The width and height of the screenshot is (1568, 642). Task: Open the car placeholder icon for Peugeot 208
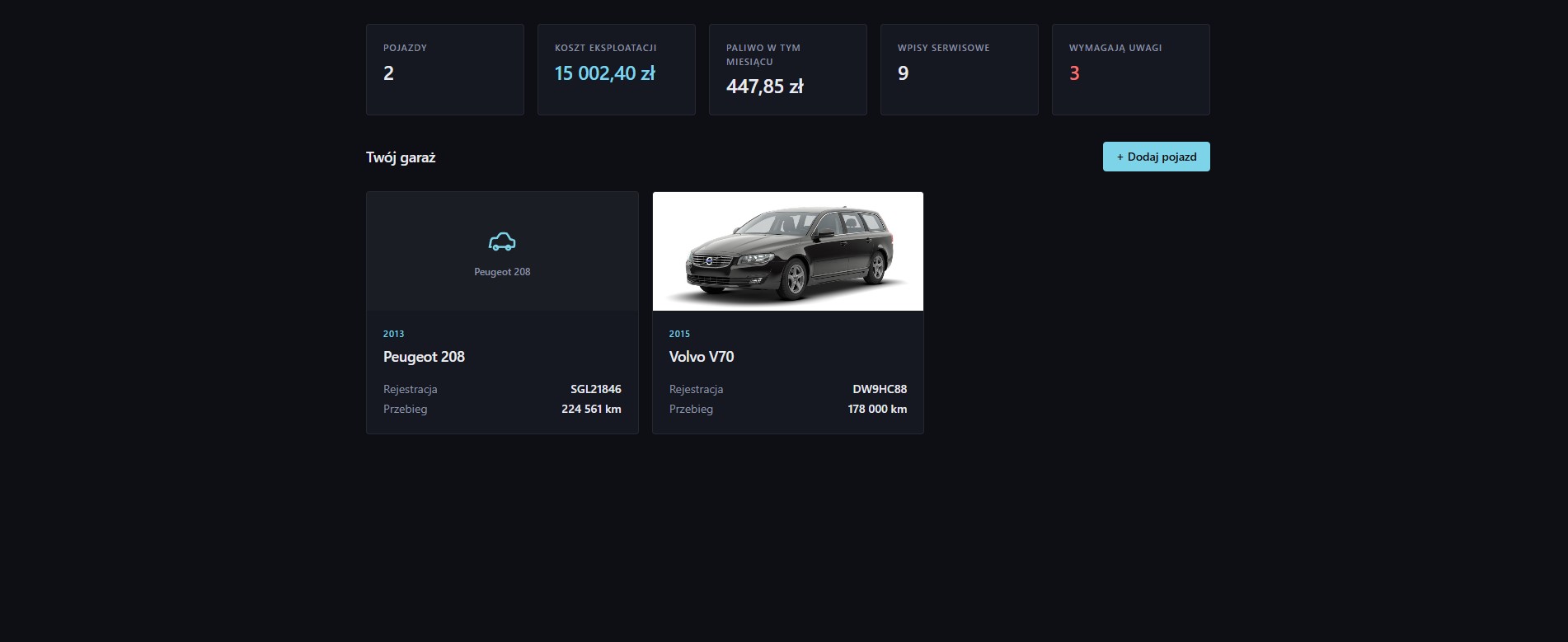coord(502,241)
